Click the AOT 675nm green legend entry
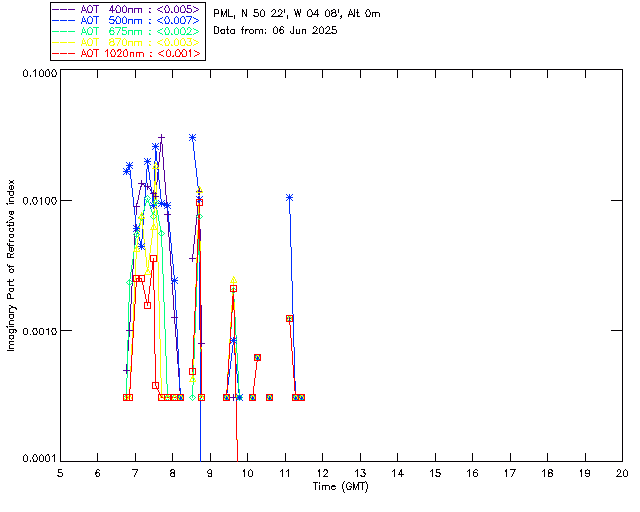This screenshot has height=512, width=640. click(x=128, y=32)
